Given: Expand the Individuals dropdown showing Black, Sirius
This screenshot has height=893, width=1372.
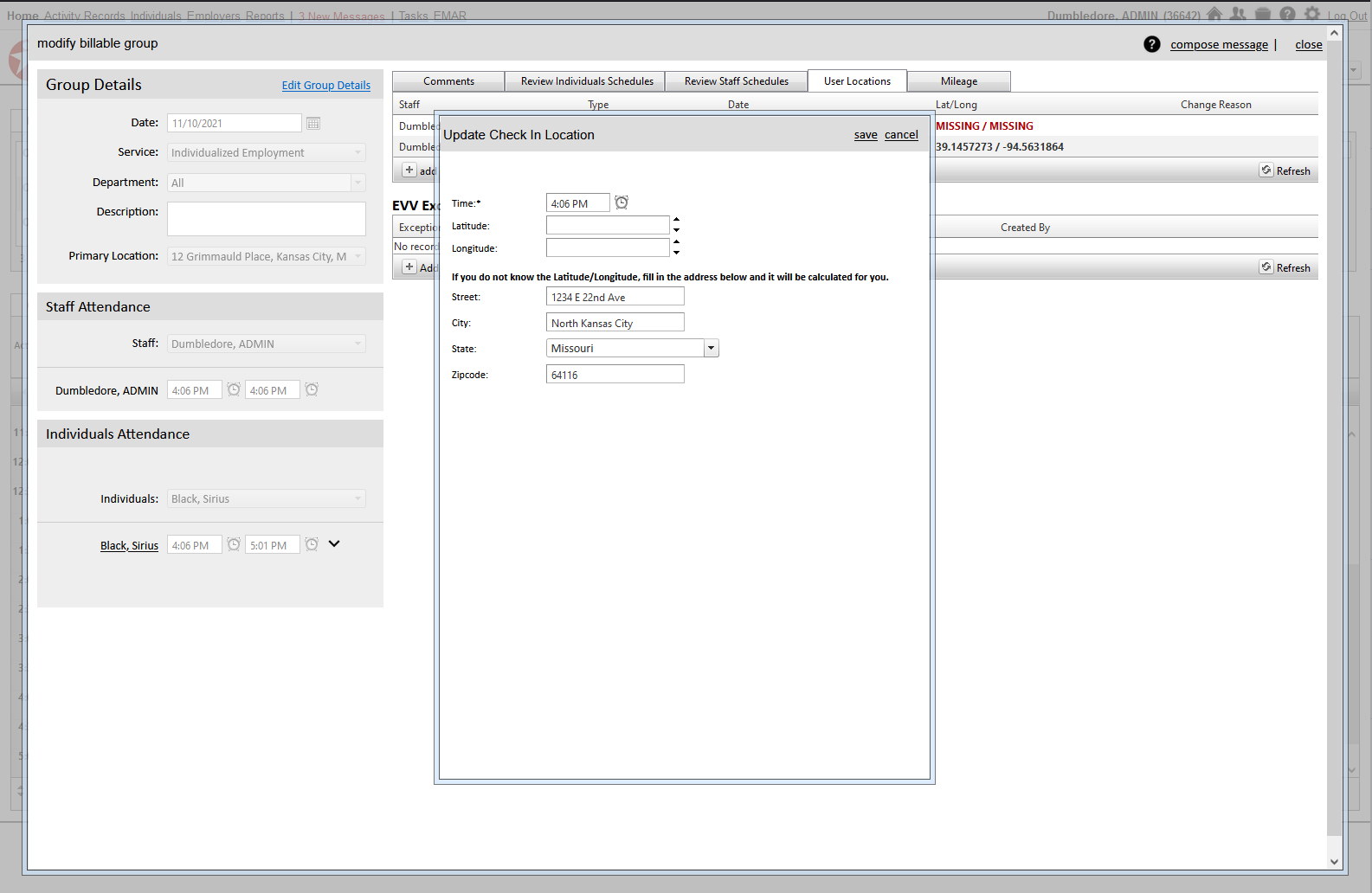Looking at the screenshot, I should (x=357, y=499).
